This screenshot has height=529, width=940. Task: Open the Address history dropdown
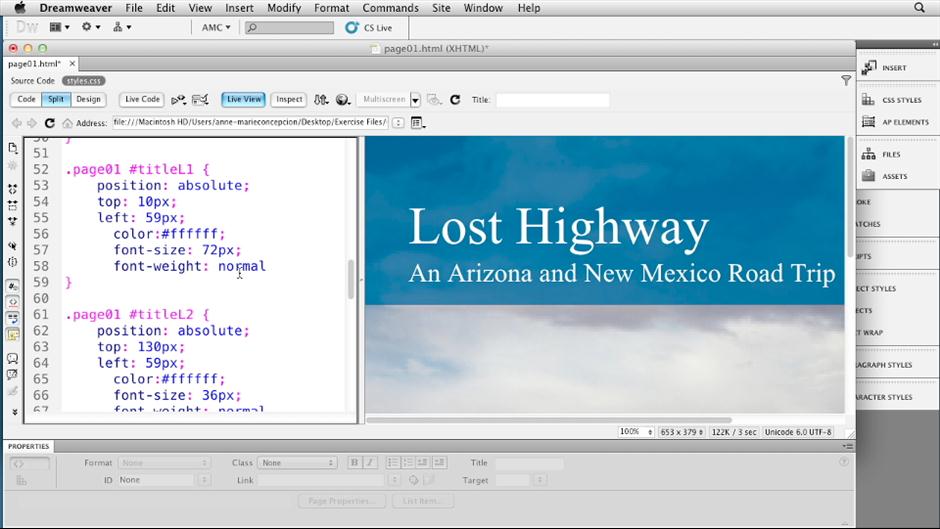398,123
